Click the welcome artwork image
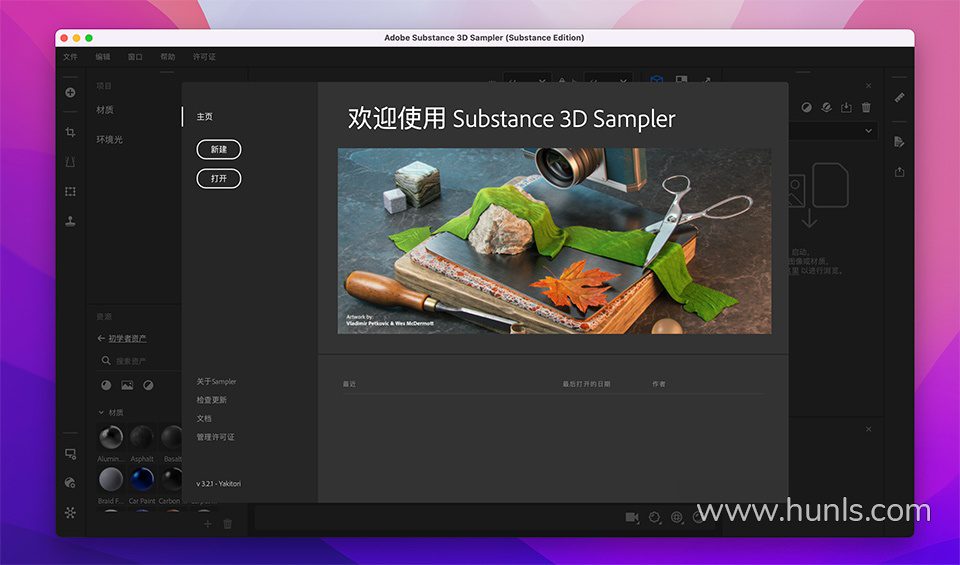Screen dimensions: 960x565 554,241
